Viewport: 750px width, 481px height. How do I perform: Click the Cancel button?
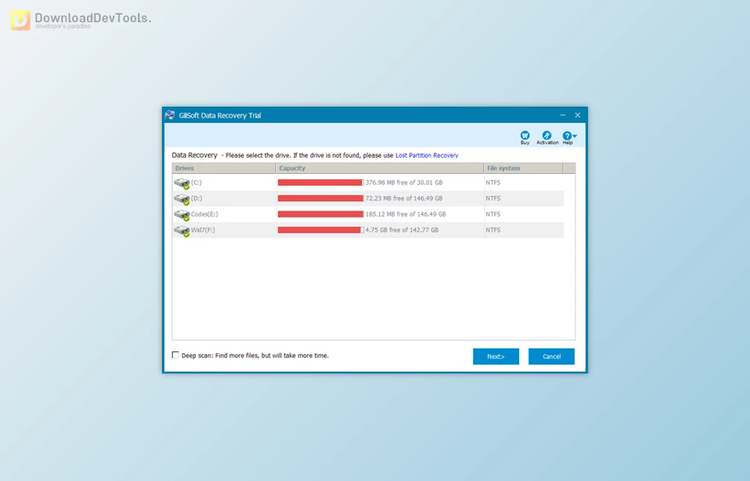pos(551,356)
